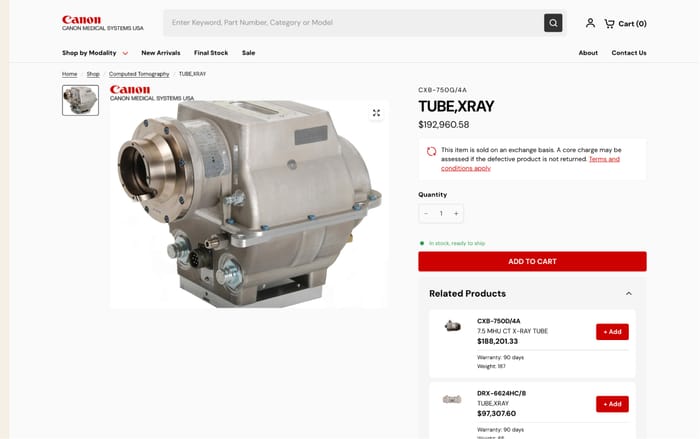The width and height of the screenshot is (700, 439).
Task: Go to New Arrivals
Action: (x=161, y=53)
